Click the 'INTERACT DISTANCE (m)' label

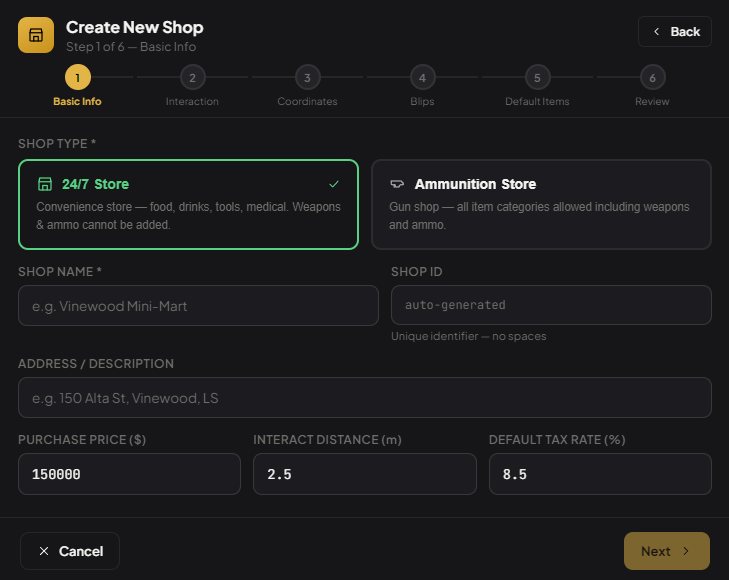click(327, 440)
